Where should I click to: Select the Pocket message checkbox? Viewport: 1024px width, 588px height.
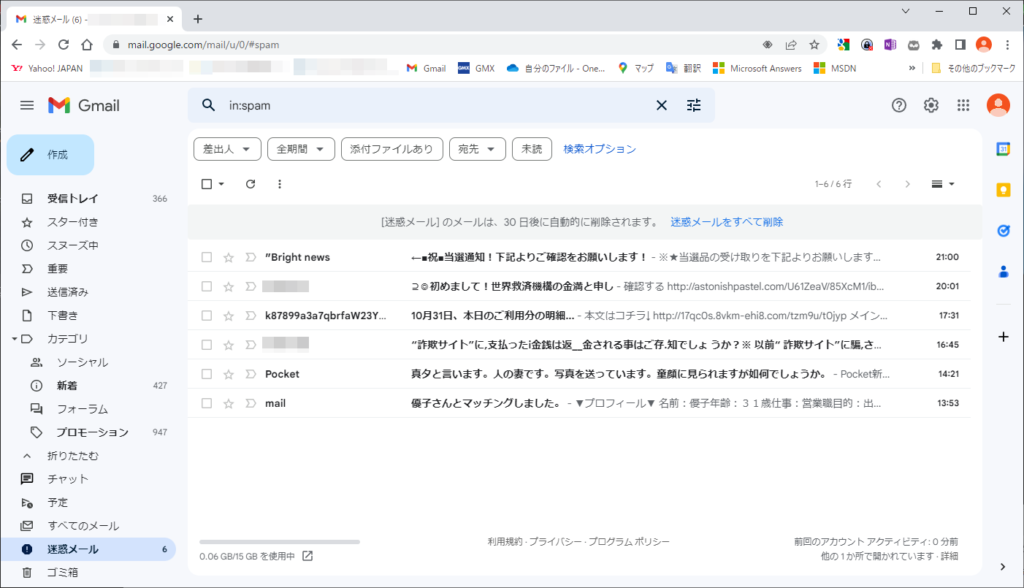[206, 374]
